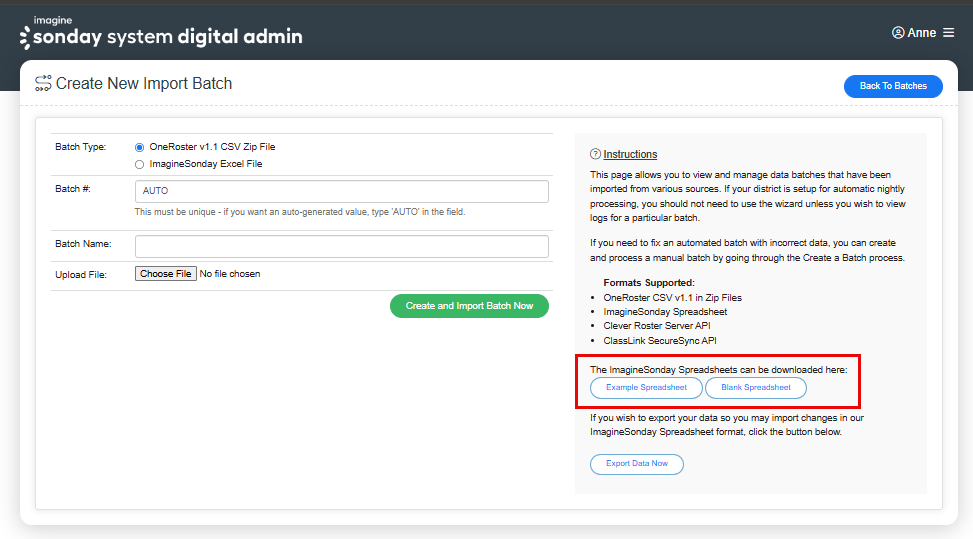
Task: Click the Instructions help question icon
Action: click(595, 154)
